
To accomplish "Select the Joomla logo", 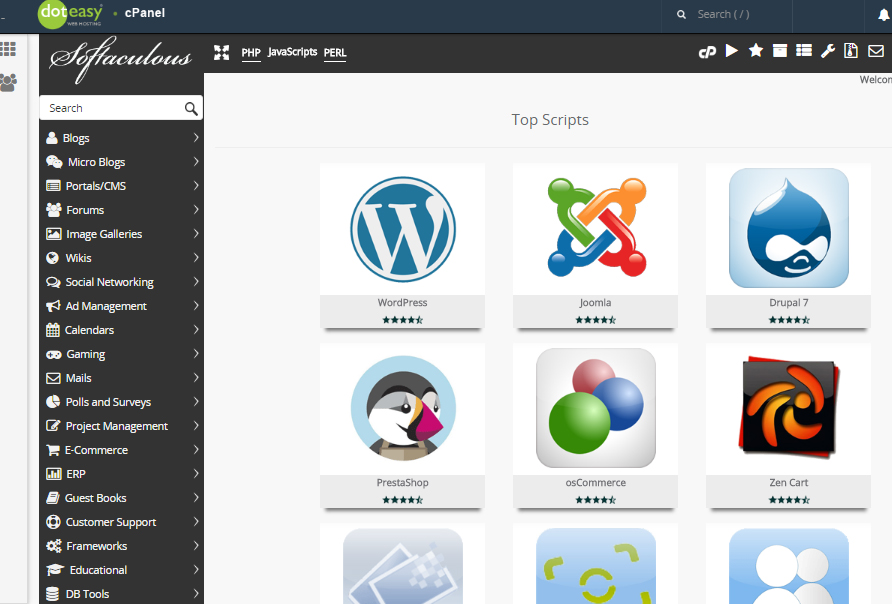I will tap(596, 227).
